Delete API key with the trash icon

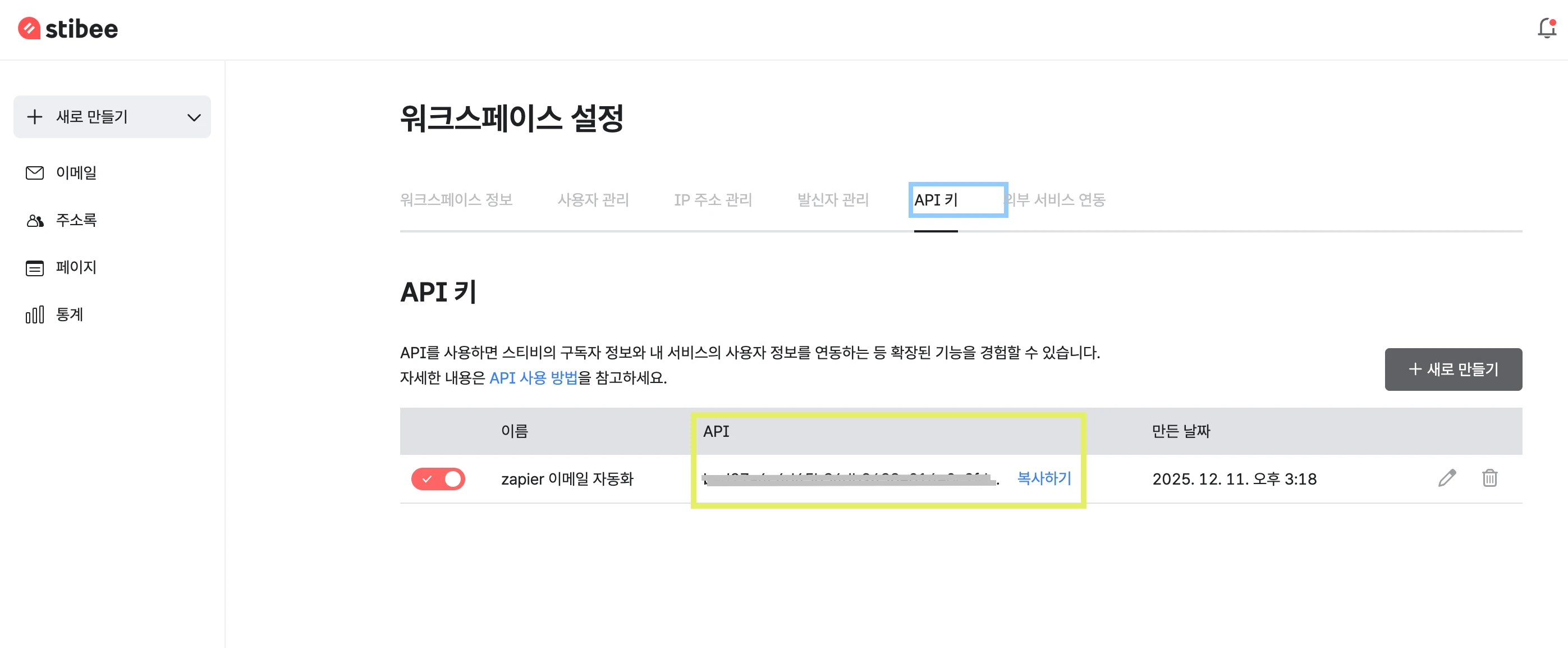[1489, 478]
